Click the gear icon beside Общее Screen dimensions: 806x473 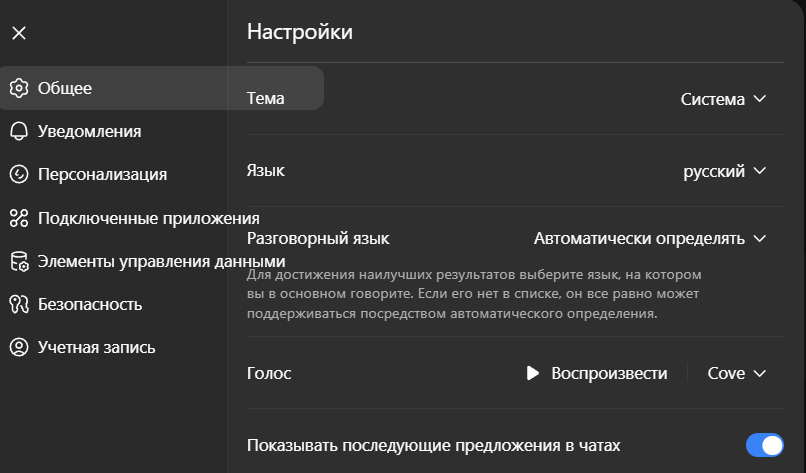19,88
